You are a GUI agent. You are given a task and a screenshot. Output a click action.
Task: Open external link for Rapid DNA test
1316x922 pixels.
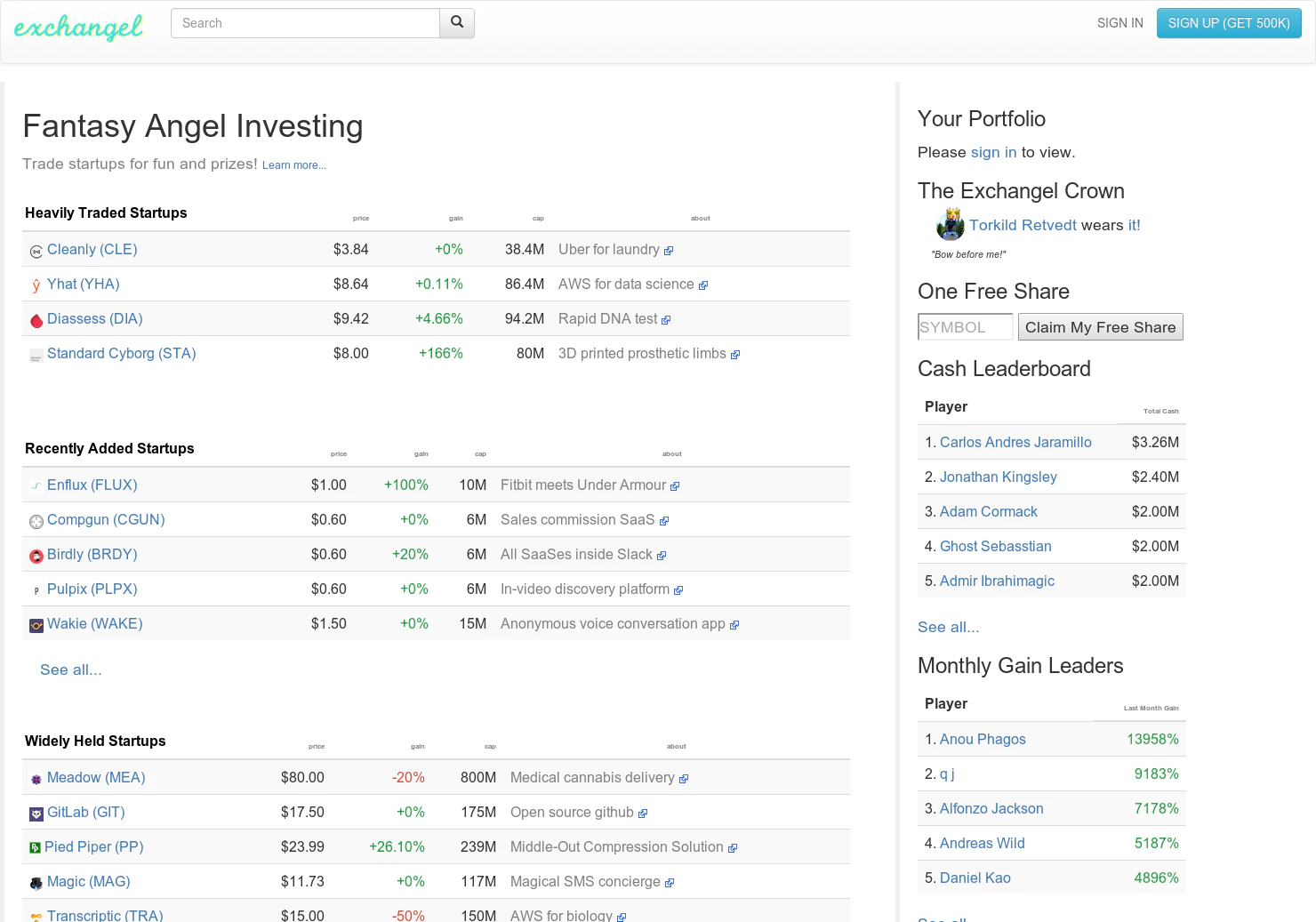(x=666, y=321)
